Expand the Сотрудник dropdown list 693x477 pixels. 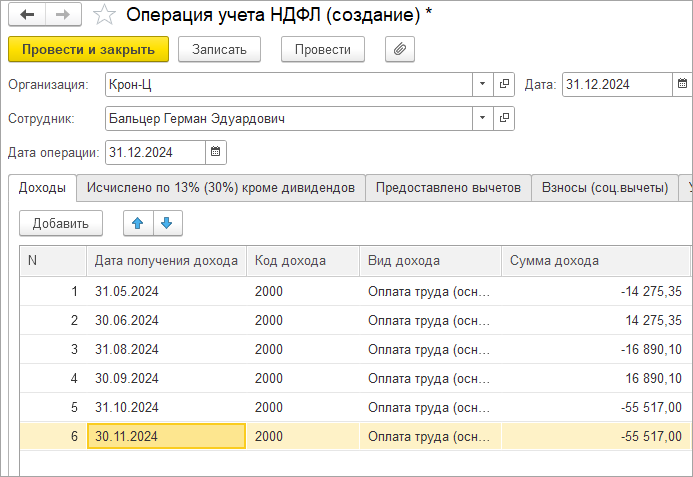pos(483,118)
